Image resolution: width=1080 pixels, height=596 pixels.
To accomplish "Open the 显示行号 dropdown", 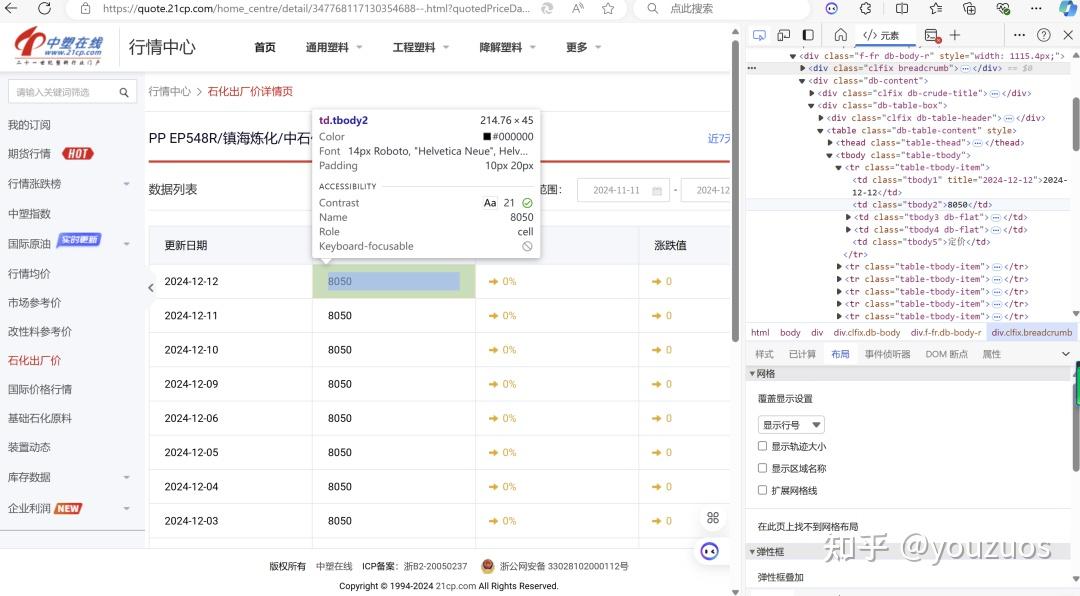I will 791,424.
